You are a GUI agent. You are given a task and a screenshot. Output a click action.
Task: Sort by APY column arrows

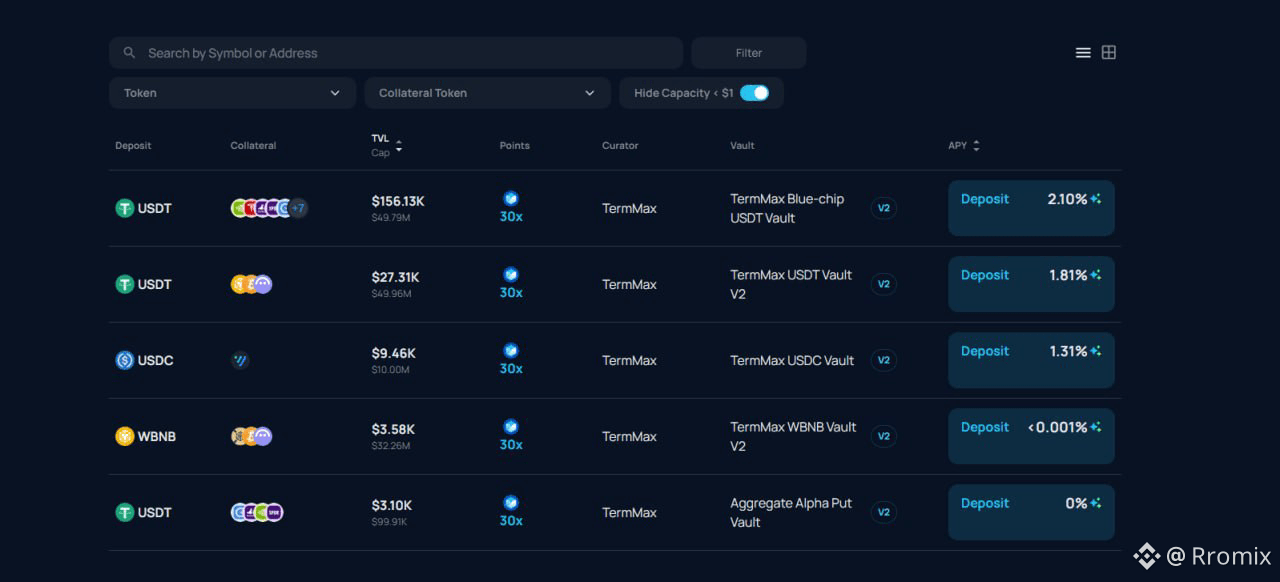click(x=976, y=146)
